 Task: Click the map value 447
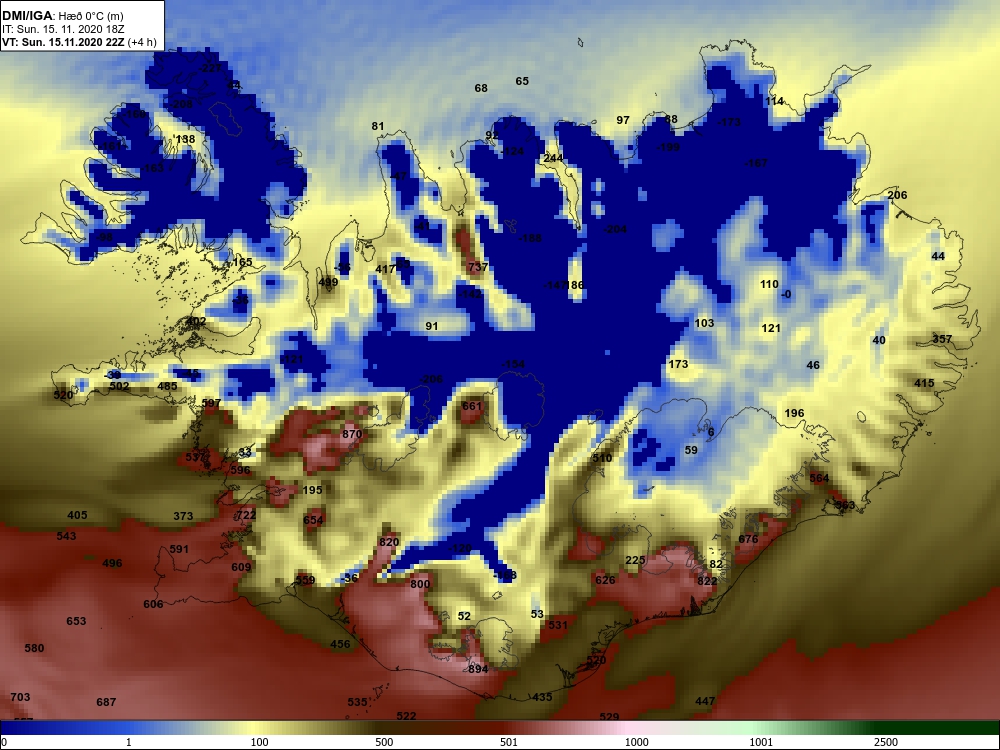click(x=705, y=701)
